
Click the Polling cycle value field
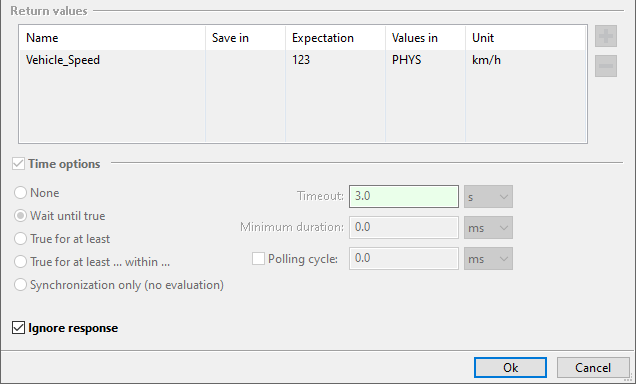click(x=404, y=258)
